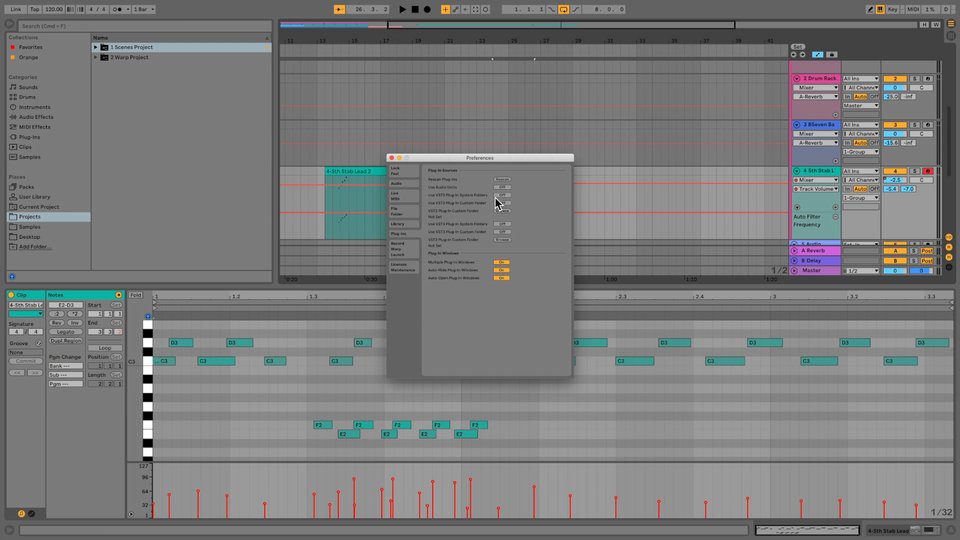Open the metronome settings dropdown
The height and width of the screenshot is (540, 960).
tap(127, 9)
